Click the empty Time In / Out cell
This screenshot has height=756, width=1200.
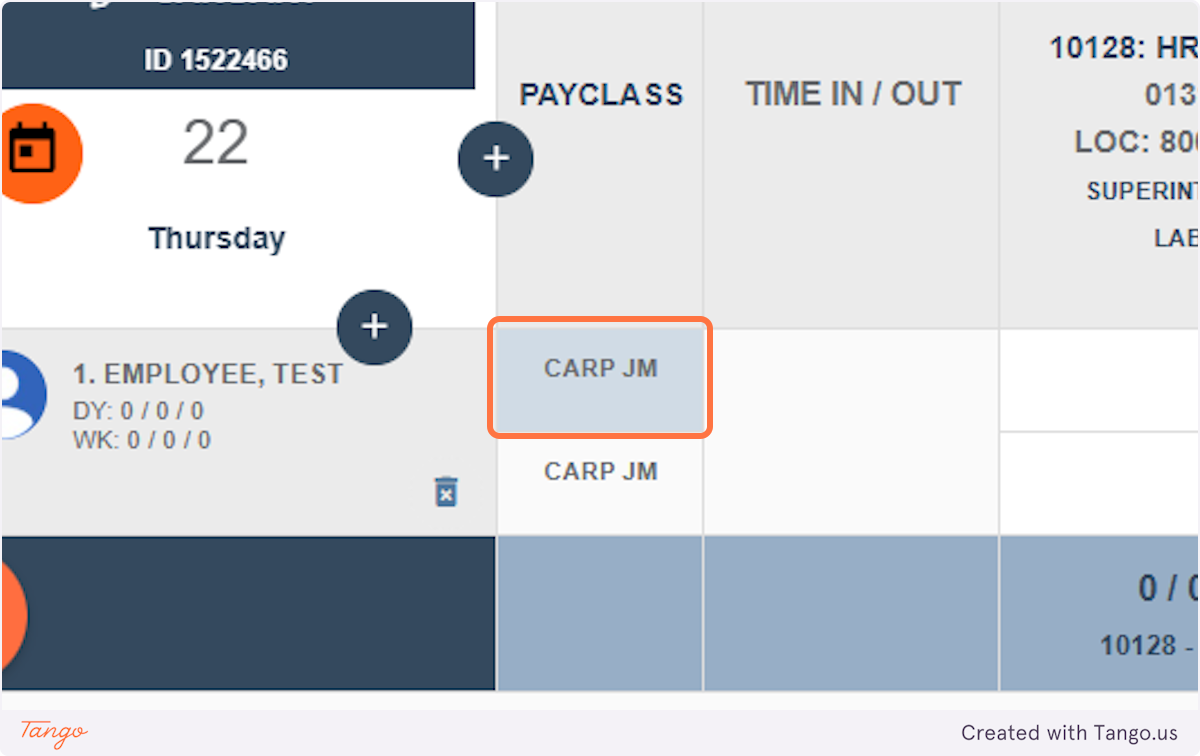pyautogui.click(x=850, y=431)
